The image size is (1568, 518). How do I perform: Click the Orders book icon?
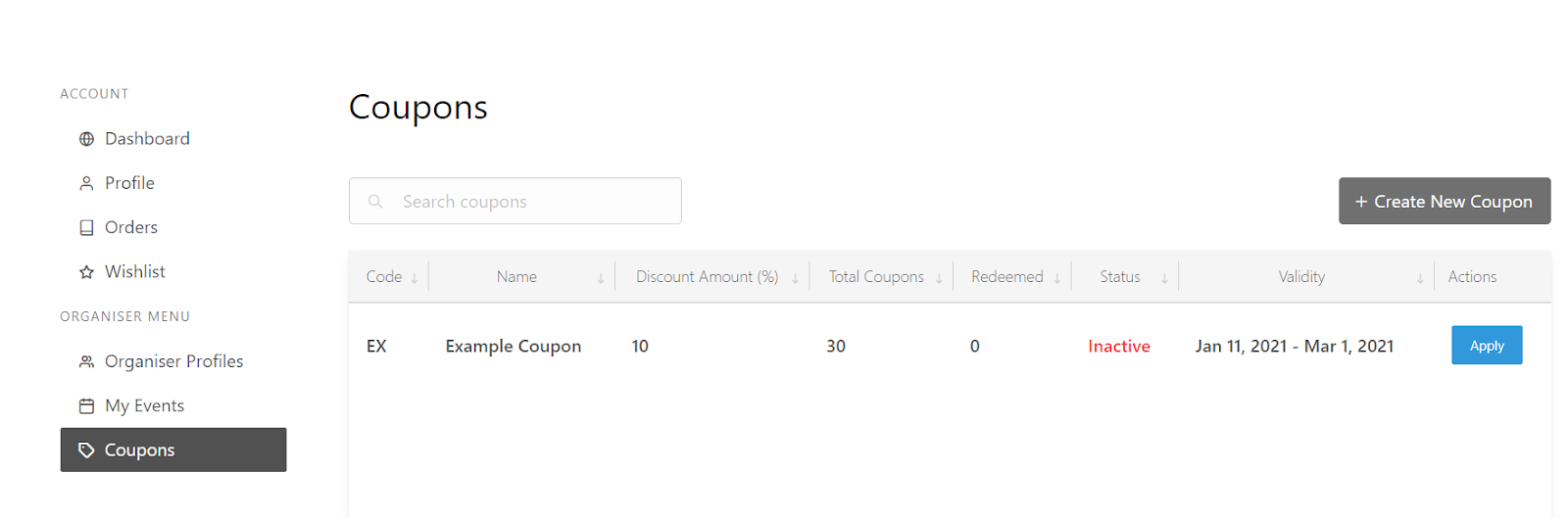coord(86,227)
